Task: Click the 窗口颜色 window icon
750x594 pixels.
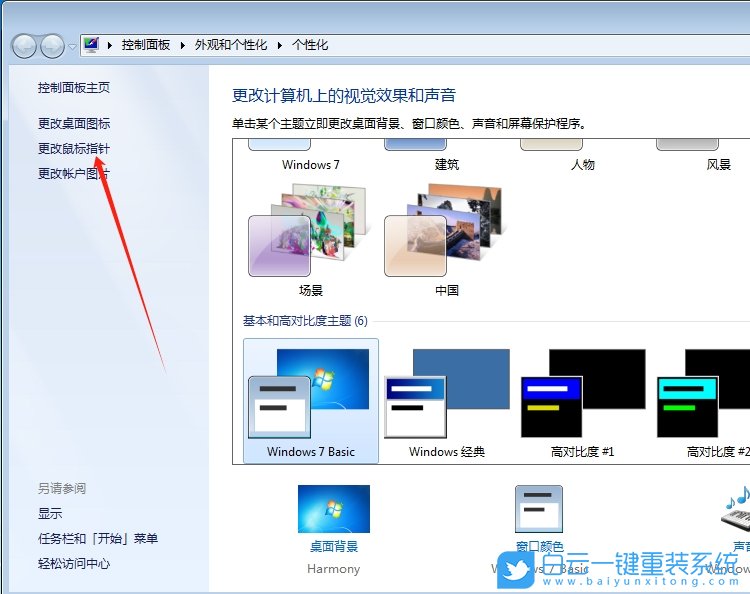Action: tap(539, 509)
